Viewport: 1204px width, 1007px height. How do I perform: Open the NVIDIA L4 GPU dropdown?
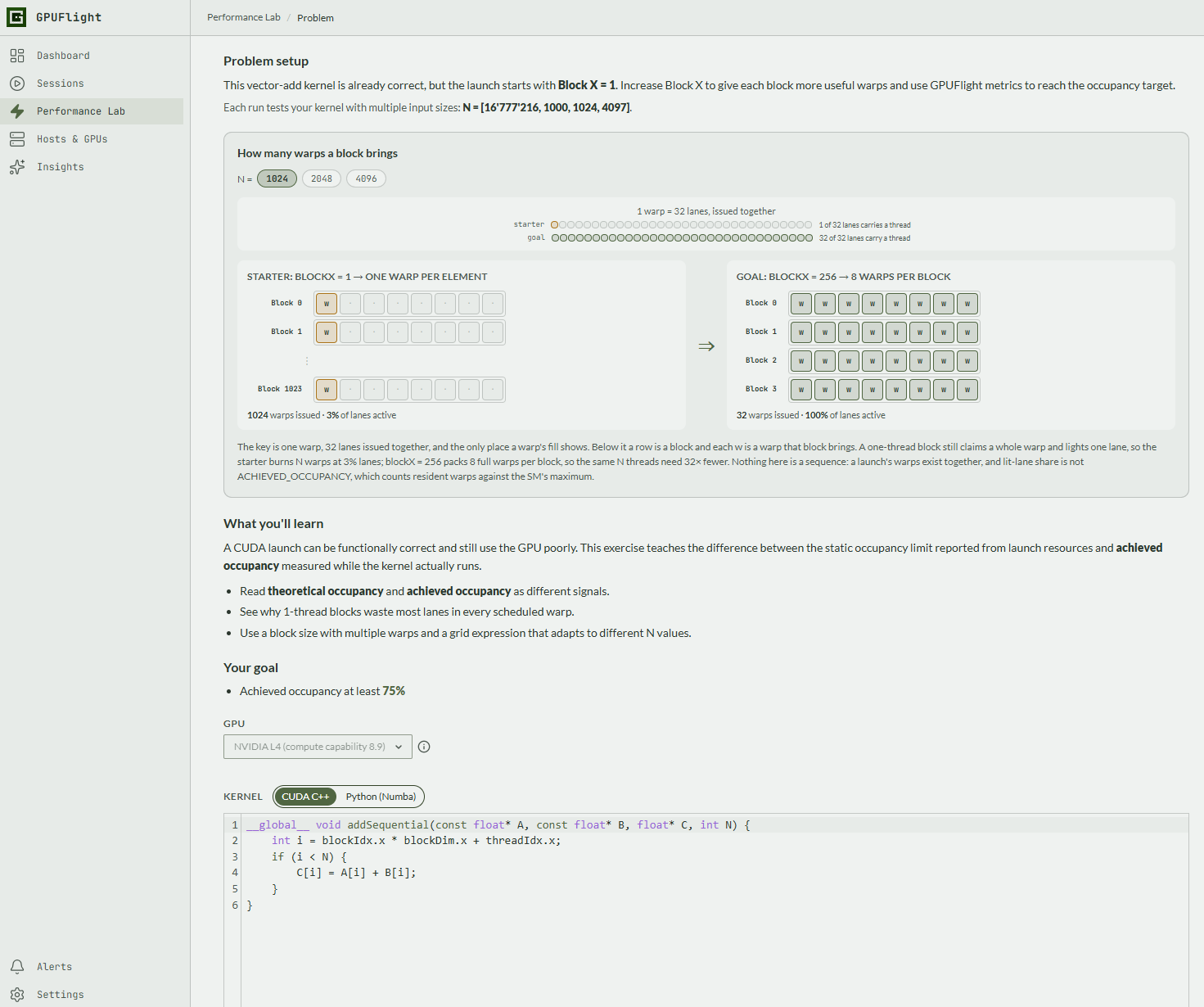318,747
